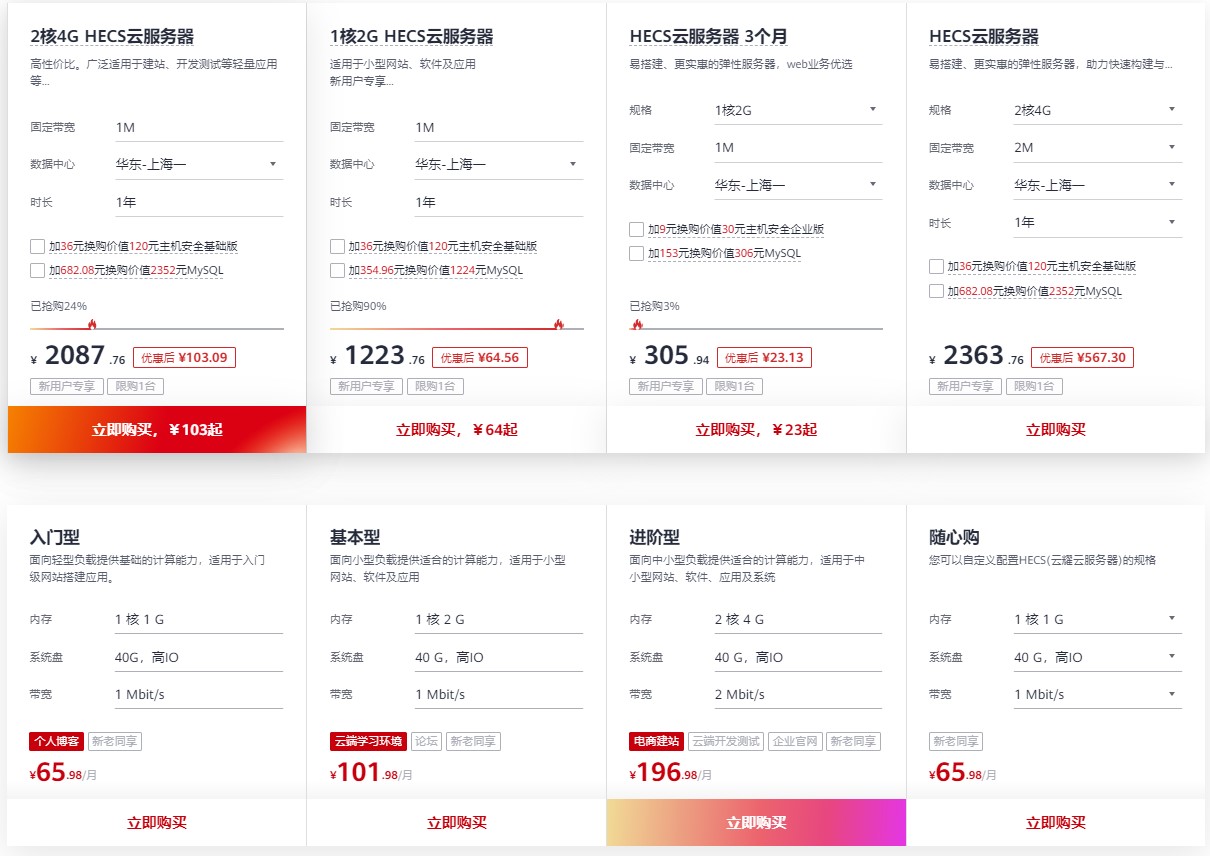The image size is (1210, 856).
Task: Expand 系统盘 dropdown in 随心购 card
Action: 1097,657
